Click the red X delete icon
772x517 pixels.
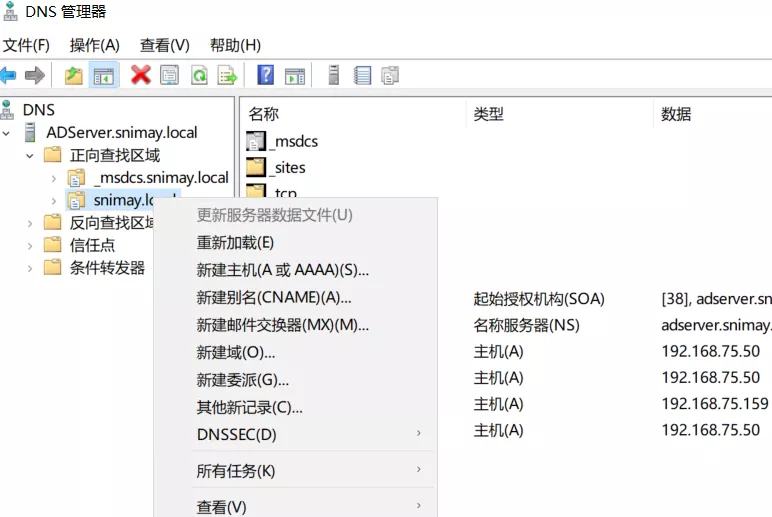pos(140,75)
